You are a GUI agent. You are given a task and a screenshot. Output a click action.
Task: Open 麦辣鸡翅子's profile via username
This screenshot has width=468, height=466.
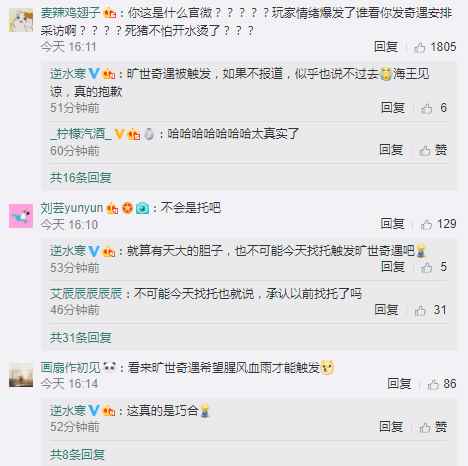[x=70, y=13]
